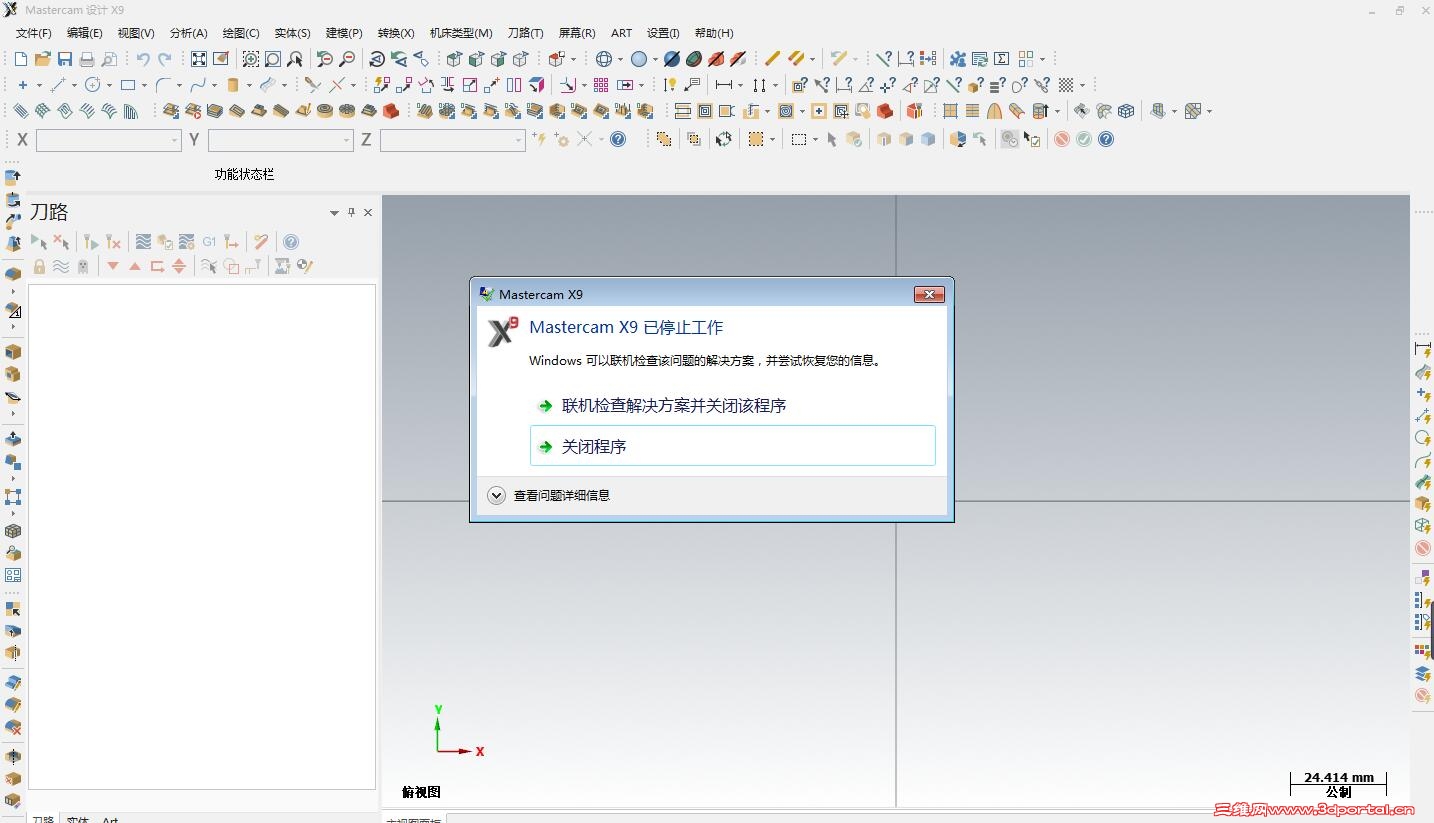Undo the last action
This screenshot has width=1434, height=823.
point(143,59)
